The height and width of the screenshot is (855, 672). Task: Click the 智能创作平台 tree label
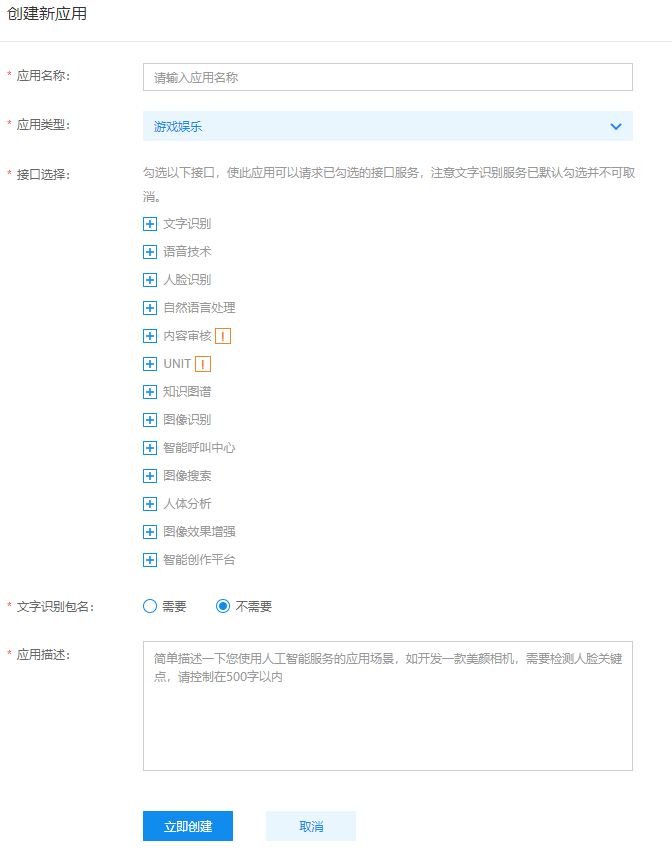pos(199,560)
